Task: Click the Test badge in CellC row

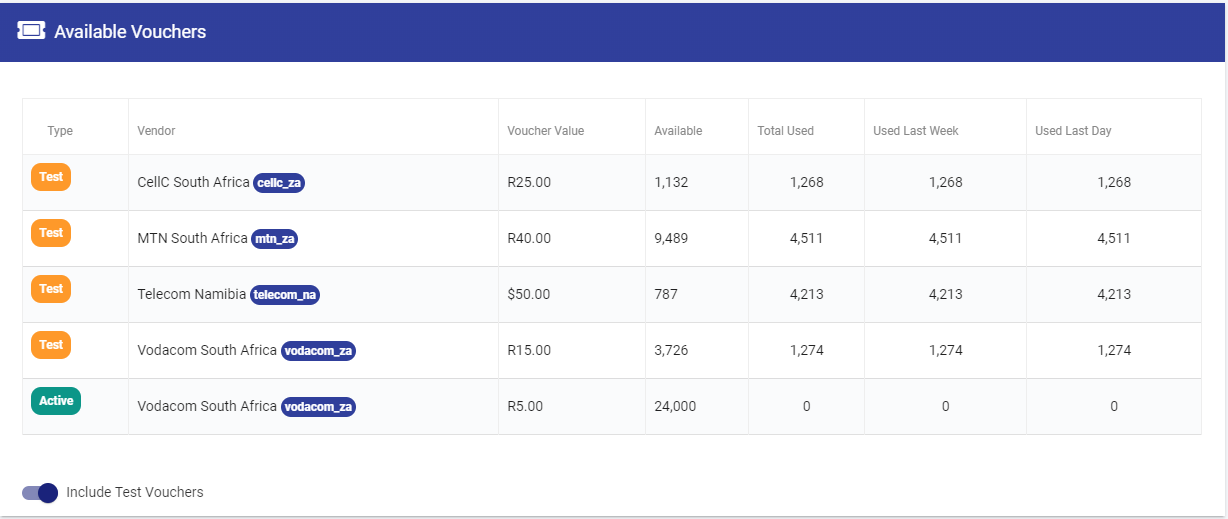Action: 51,177
